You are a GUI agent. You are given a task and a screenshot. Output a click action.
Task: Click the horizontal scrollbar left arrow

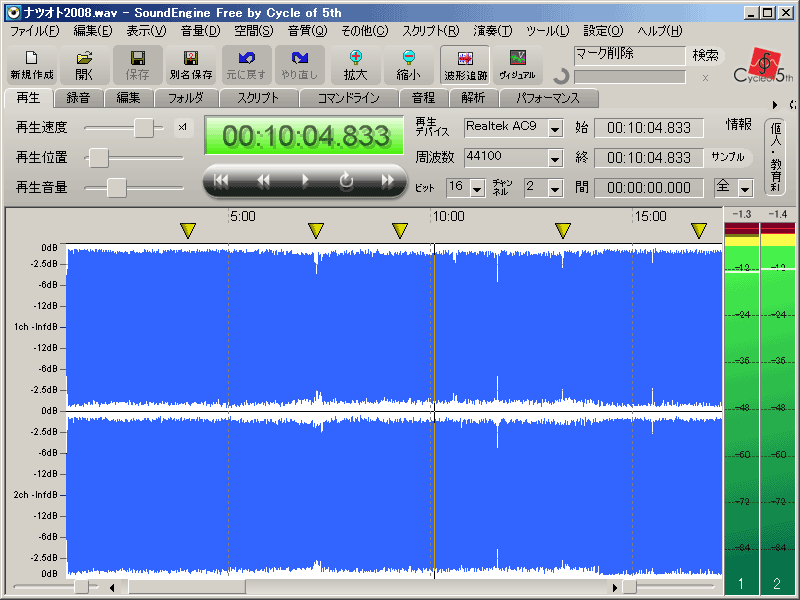(112, 588)
